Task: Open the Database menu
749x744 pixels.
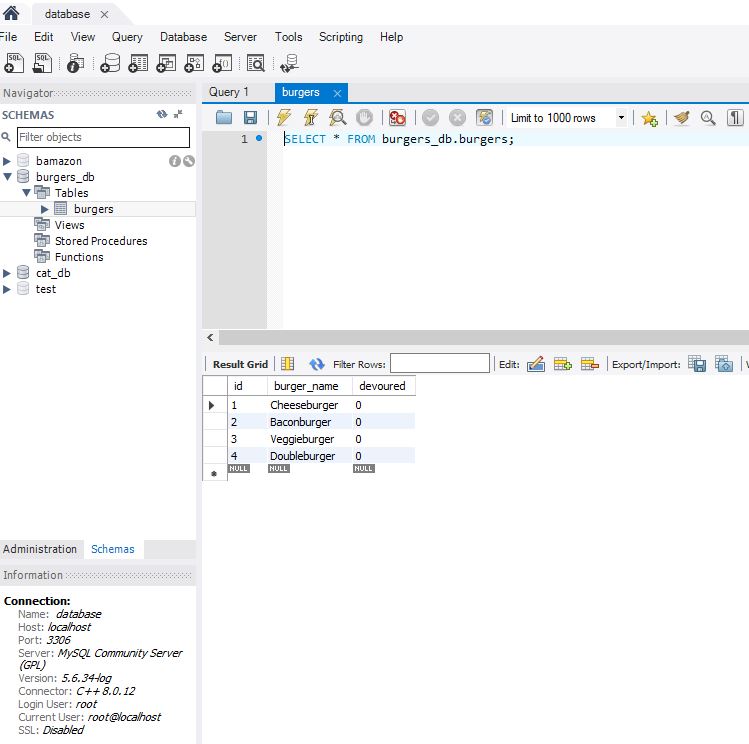Action: coord(183,37)
